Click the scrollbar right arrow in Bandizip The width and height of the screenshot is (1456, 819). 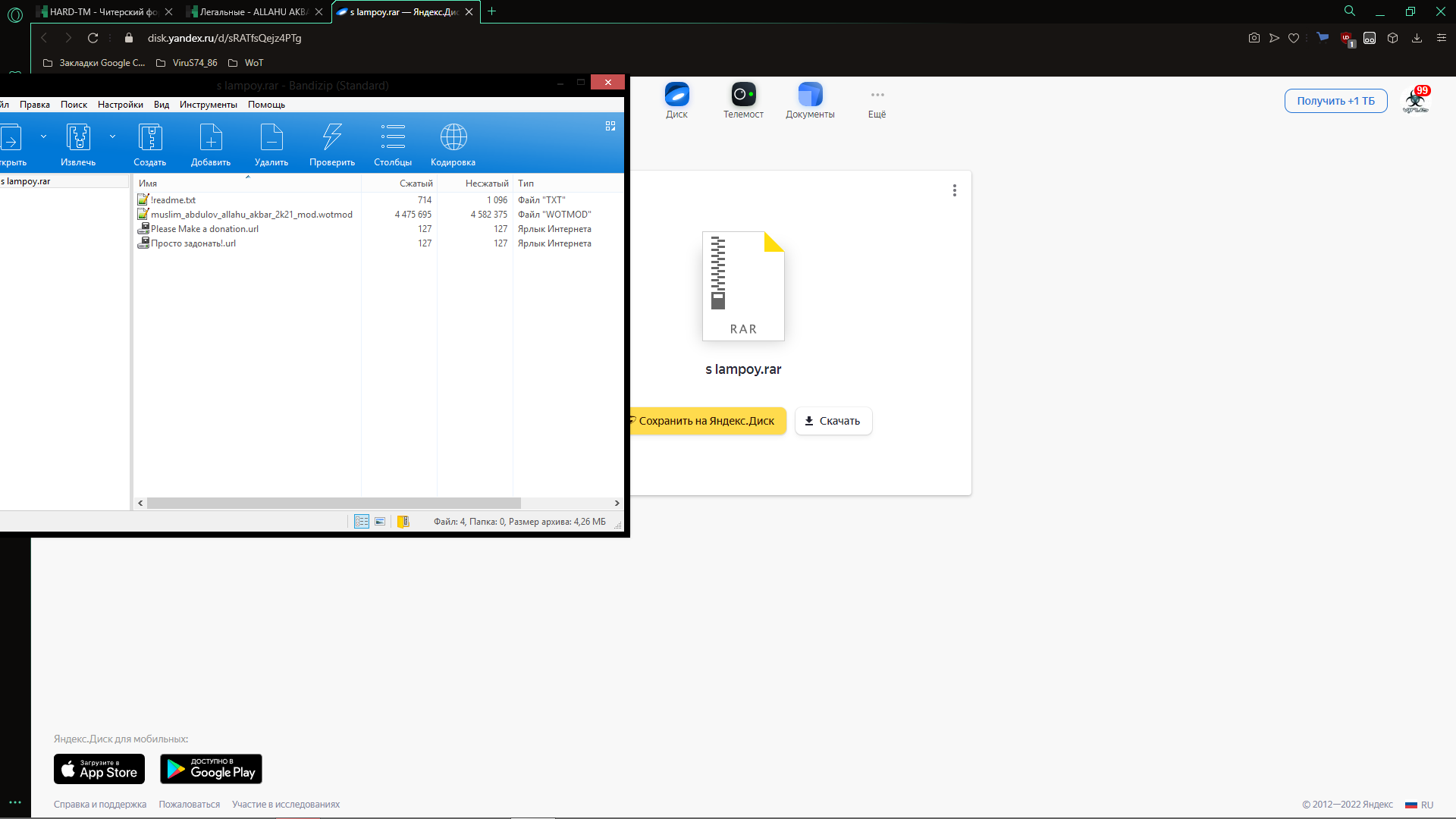click(617, 504)
